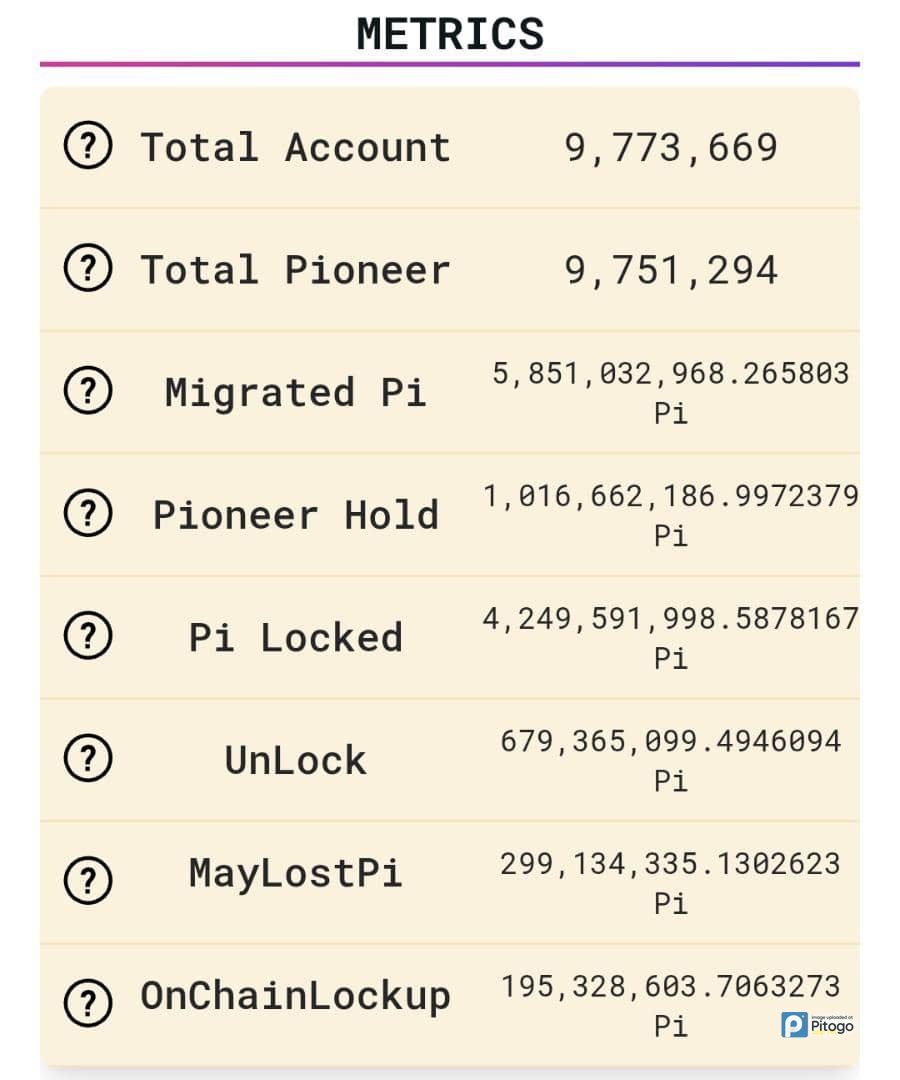Click the MayLostPi amount value
Screen dimensions: 900x1080
click(670, 864)
